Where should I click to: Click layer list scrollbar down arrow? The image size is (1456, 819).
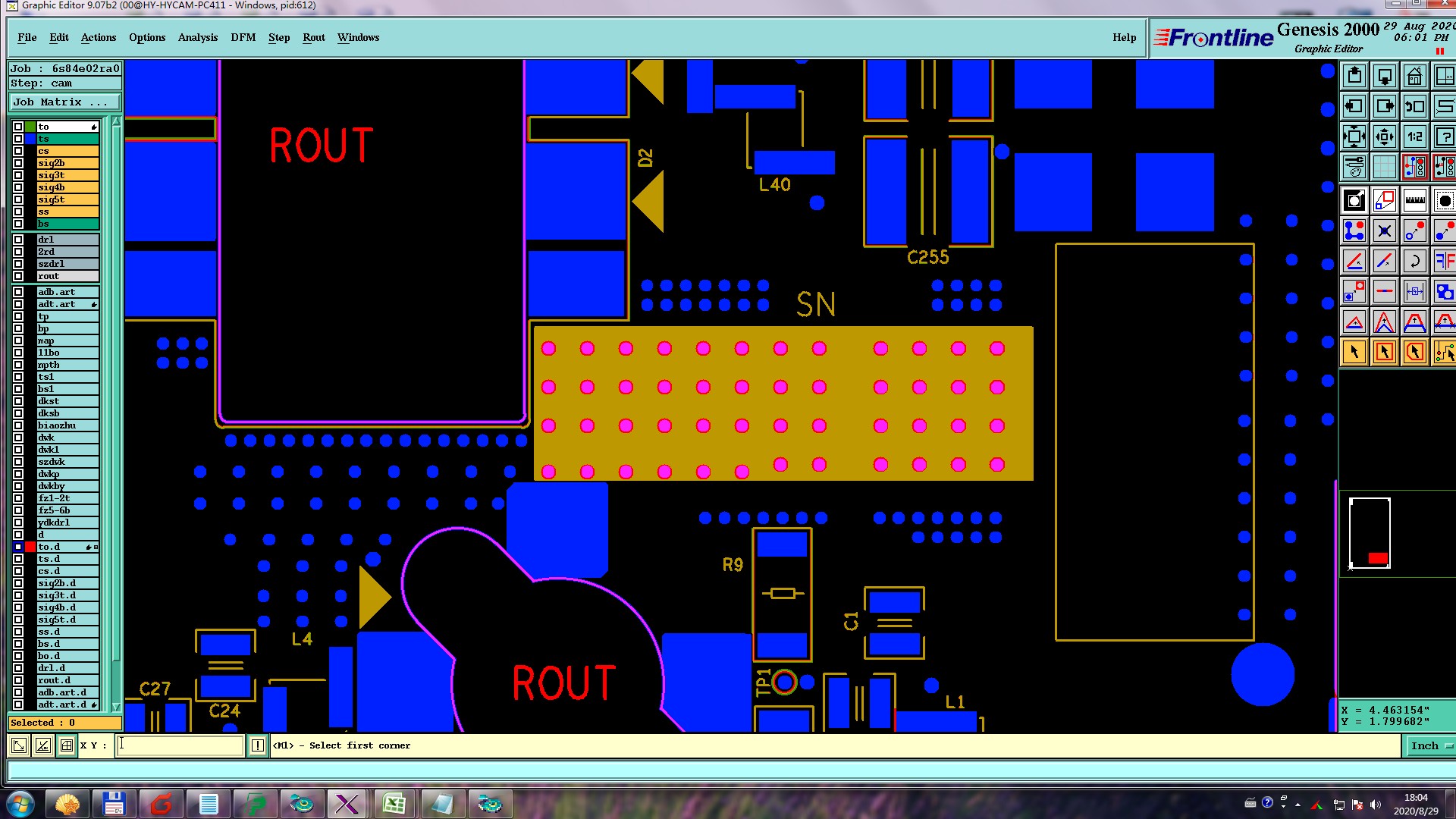coord(116,706)
